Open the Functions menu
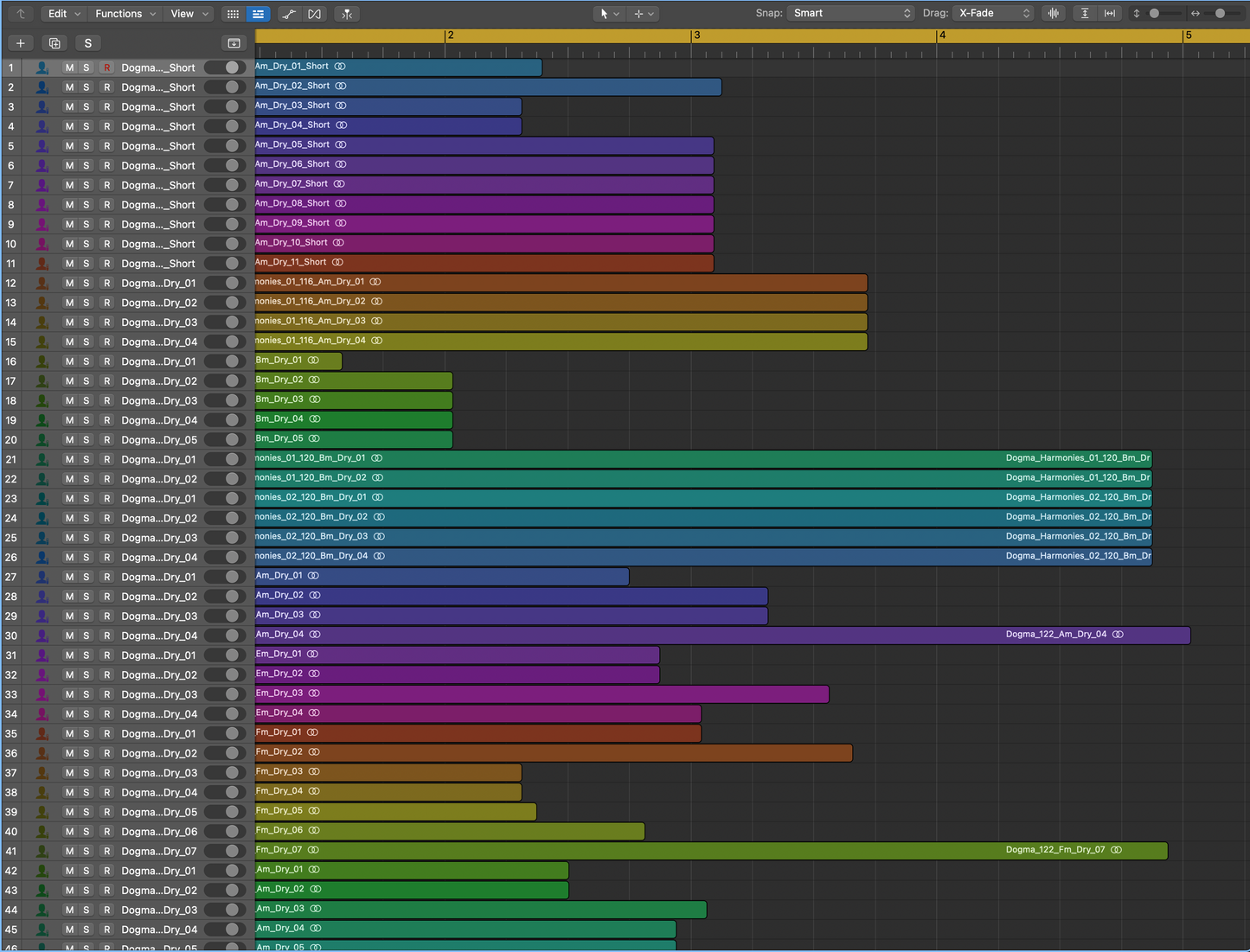The image size is (1250, 952). tap(125, 13)
